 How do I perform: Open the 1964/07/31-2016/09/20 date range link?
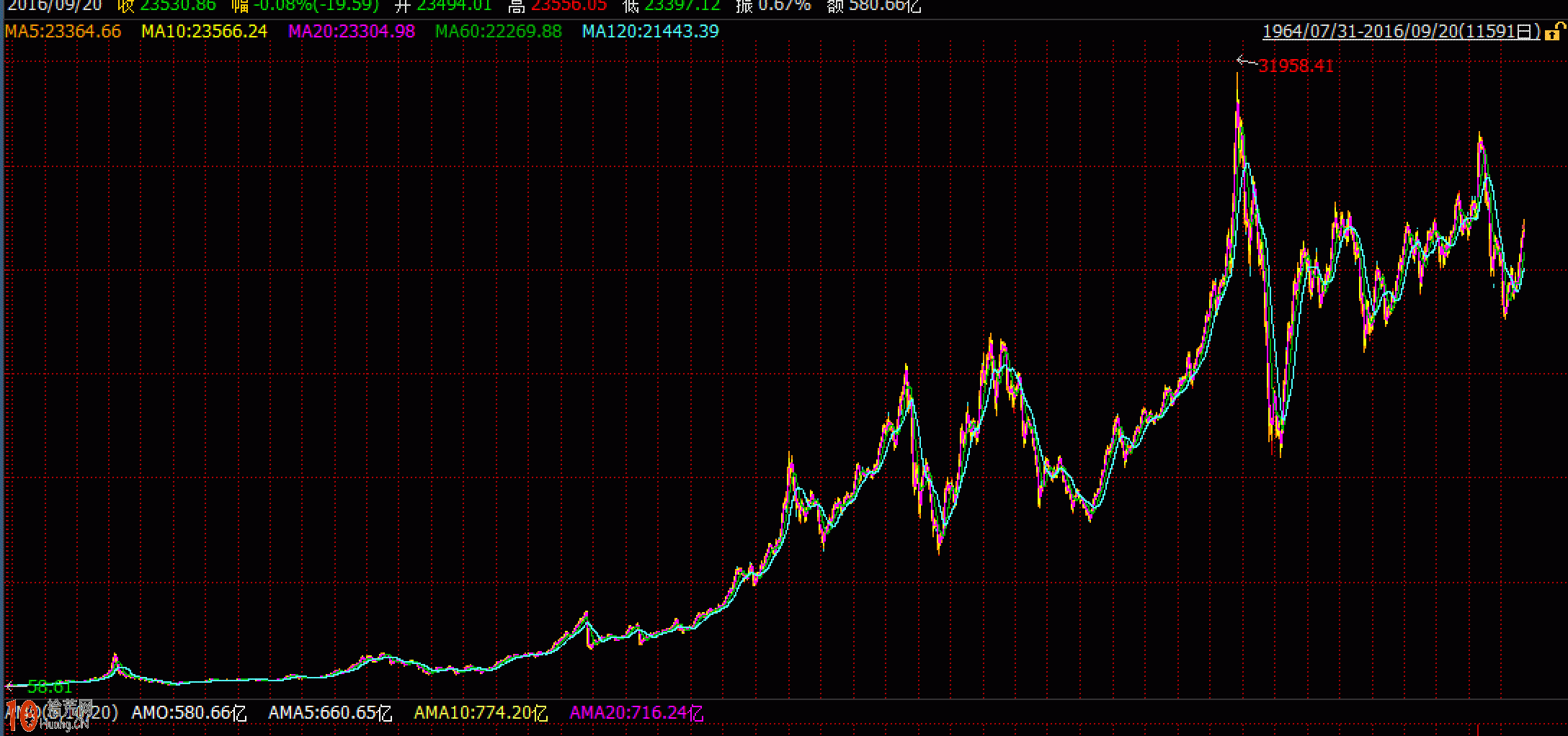coord(1401,32)
